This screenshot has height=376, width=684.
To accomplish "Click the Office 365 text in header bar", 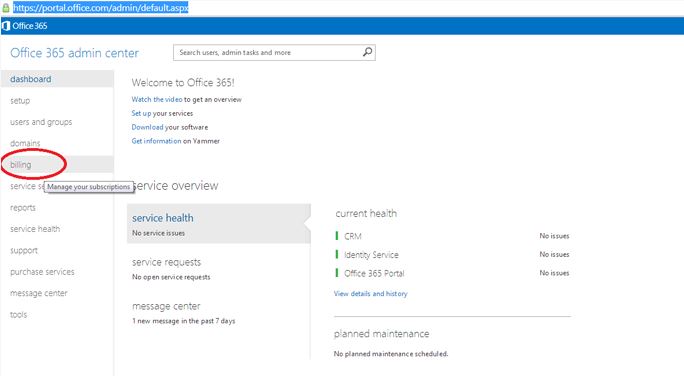I will click(30, 26).
